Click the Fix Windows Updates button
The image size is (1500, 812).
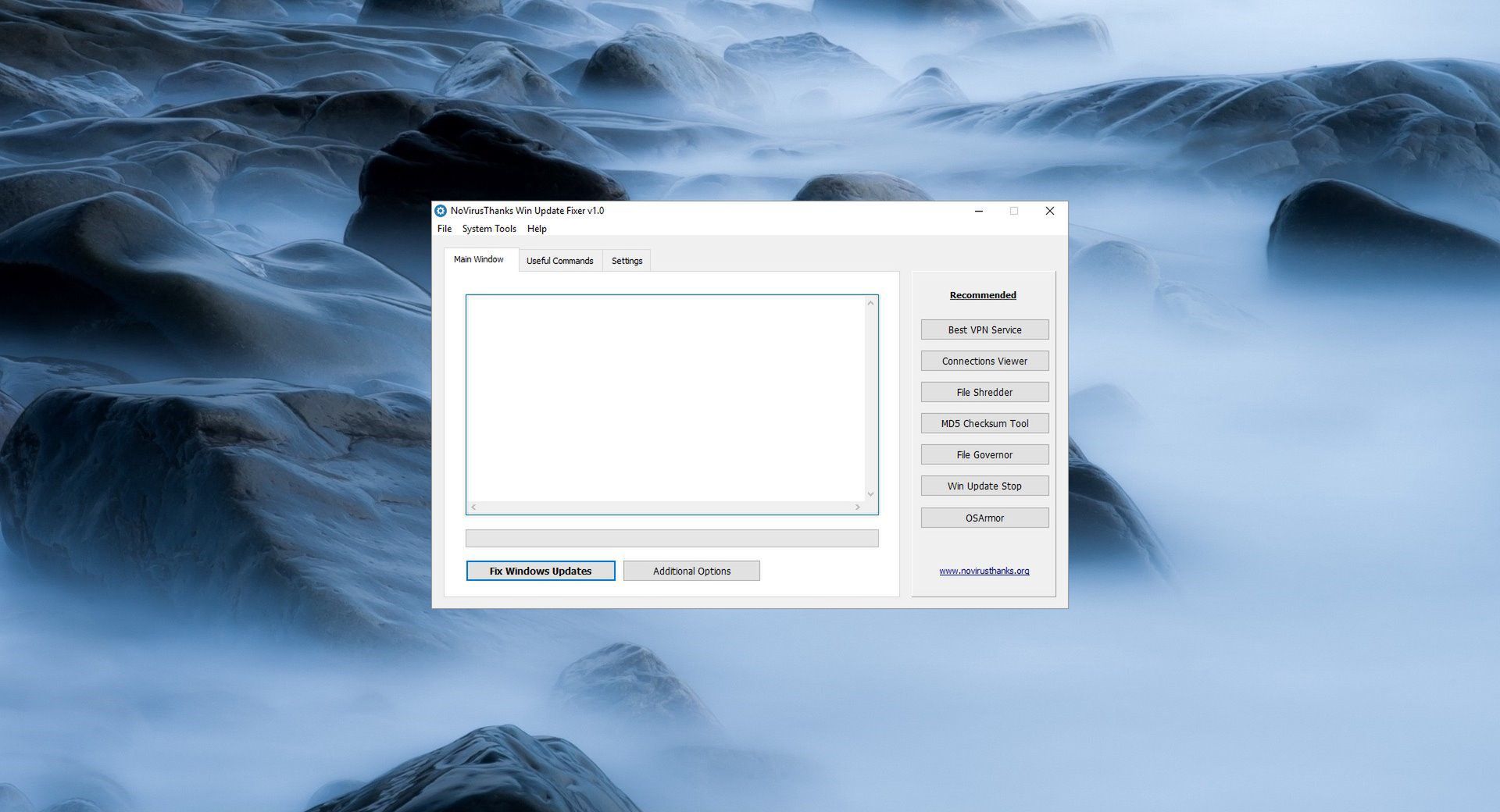click(540, 571)
